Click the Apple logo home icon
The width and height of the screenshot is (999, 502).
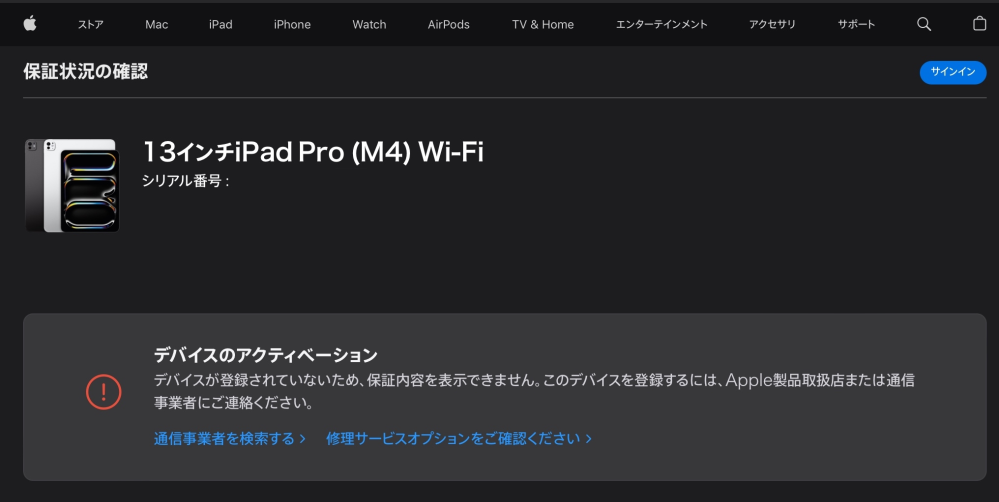(x=30, y=24)
